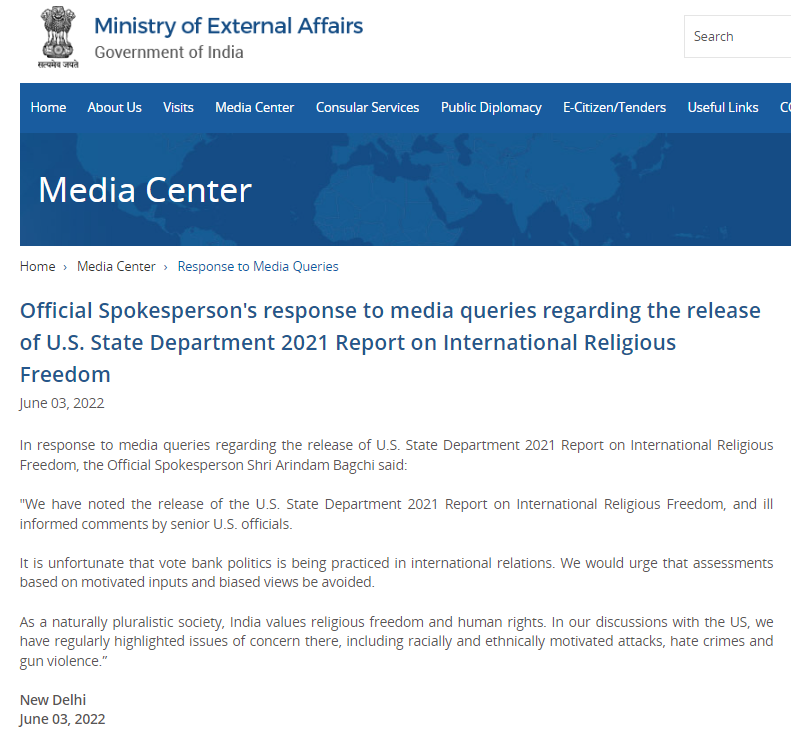This screenshot has width=791, height=744.
Task: Click the press release headline
Action: 390,342
